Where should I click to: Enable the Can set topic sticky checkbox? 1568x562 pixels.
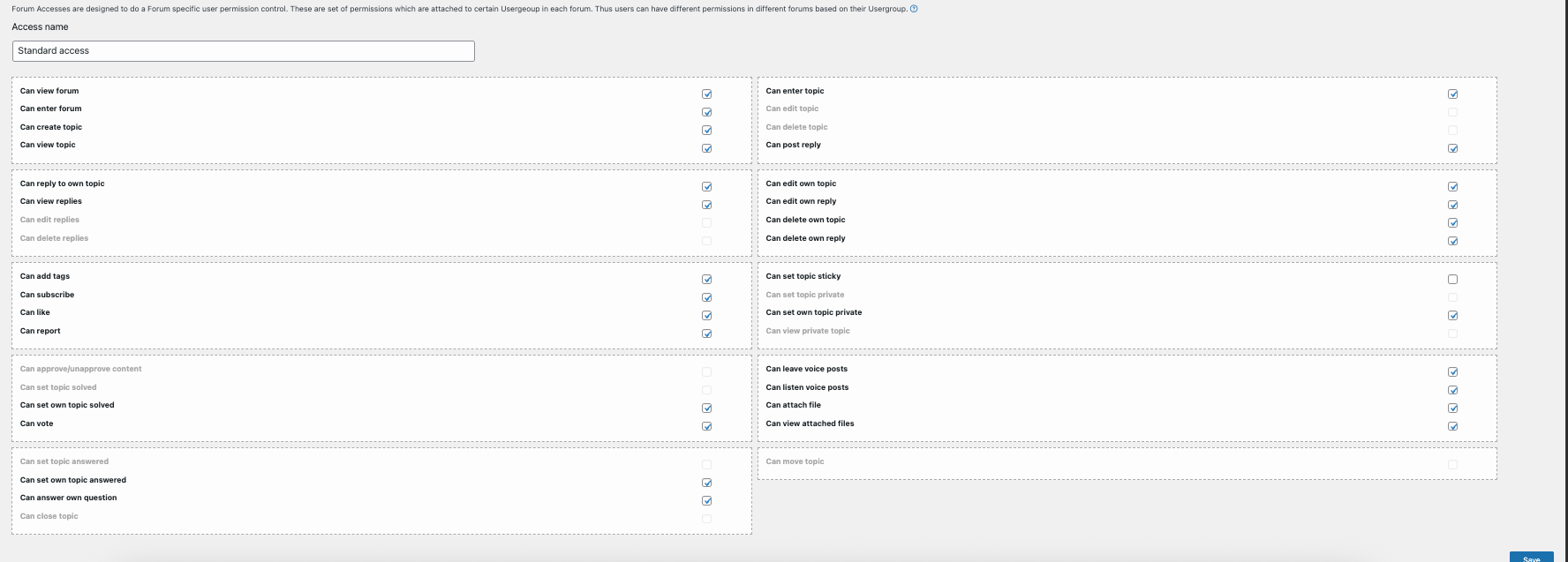coord(1452,279)
